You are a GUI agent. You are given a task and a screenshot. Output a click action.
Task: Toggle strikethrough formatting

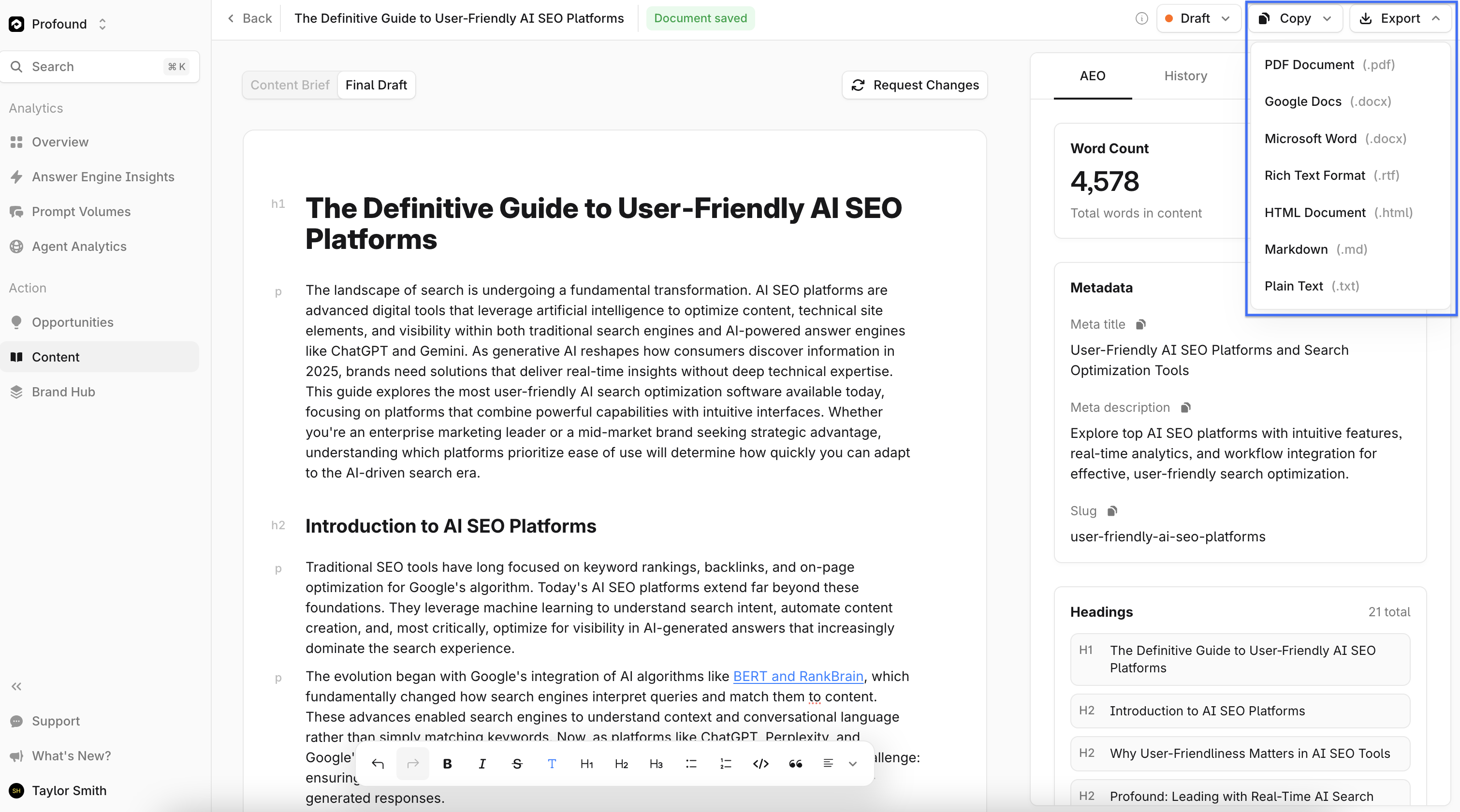[517, 764]
